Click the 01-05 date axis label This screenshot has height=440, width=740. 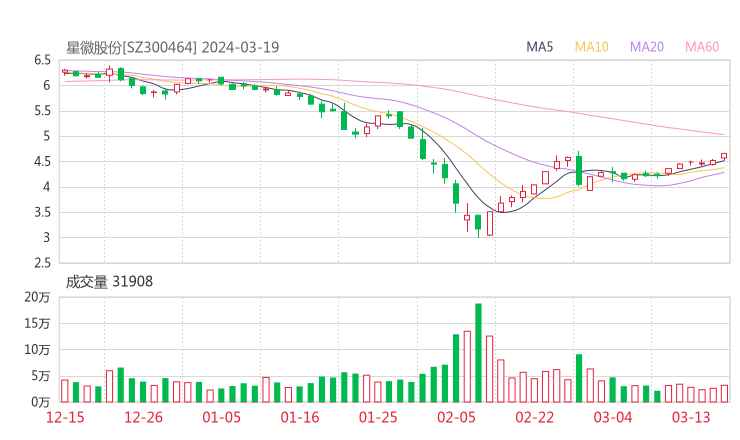point(221,417)
